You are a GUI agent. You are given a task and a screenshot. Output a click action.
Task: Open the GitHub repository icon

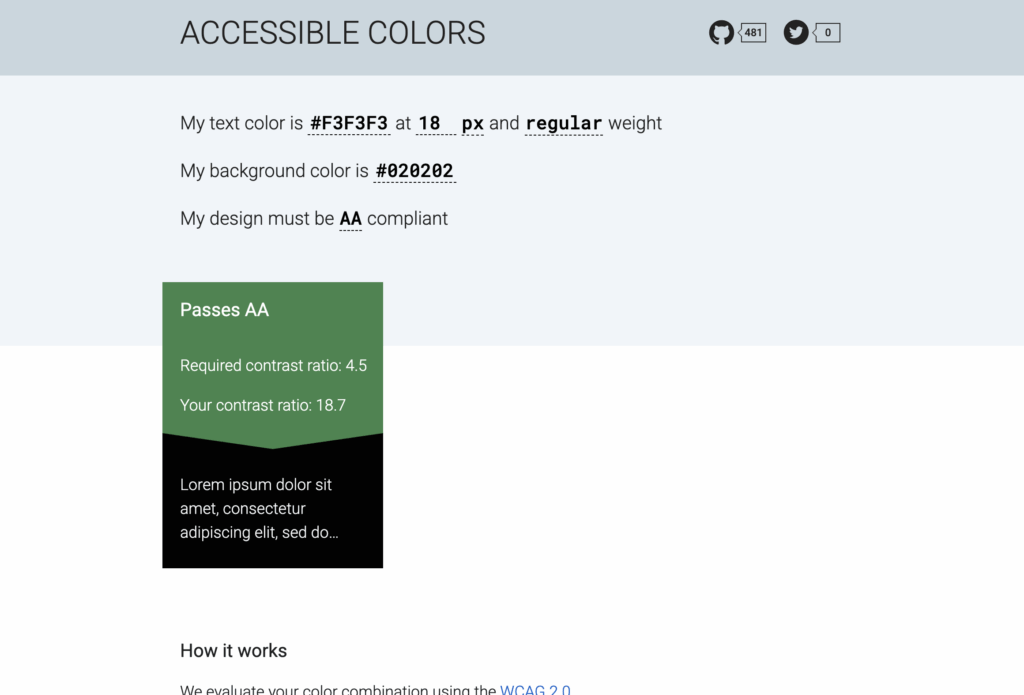click(x=721, y=33)
